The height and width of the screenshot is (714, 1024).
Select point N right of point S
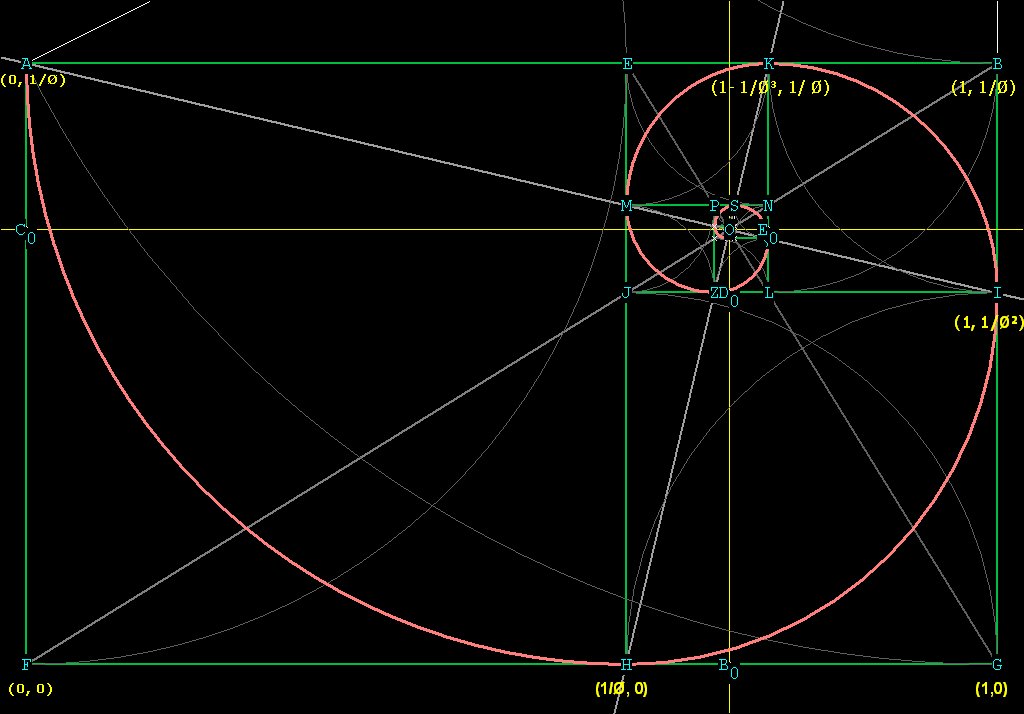(x=767, y=206)
